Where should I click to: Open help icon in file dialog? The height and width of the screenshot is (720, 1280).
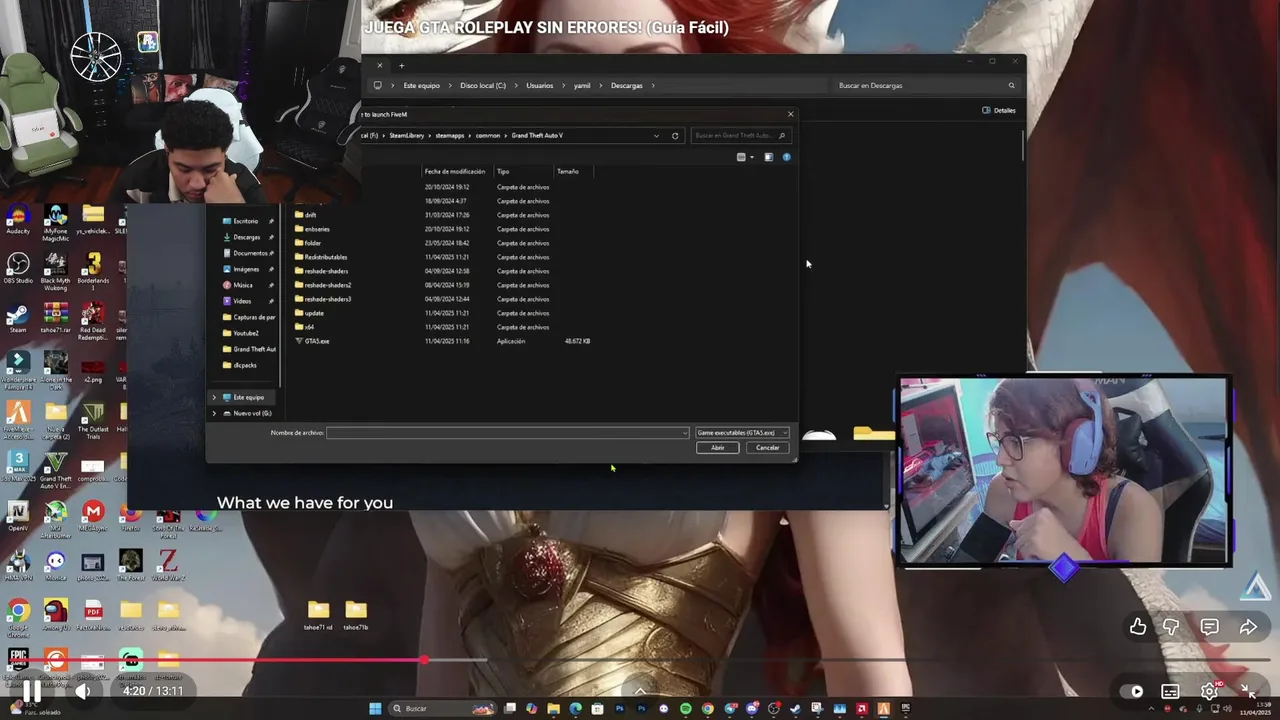(786, 157)
